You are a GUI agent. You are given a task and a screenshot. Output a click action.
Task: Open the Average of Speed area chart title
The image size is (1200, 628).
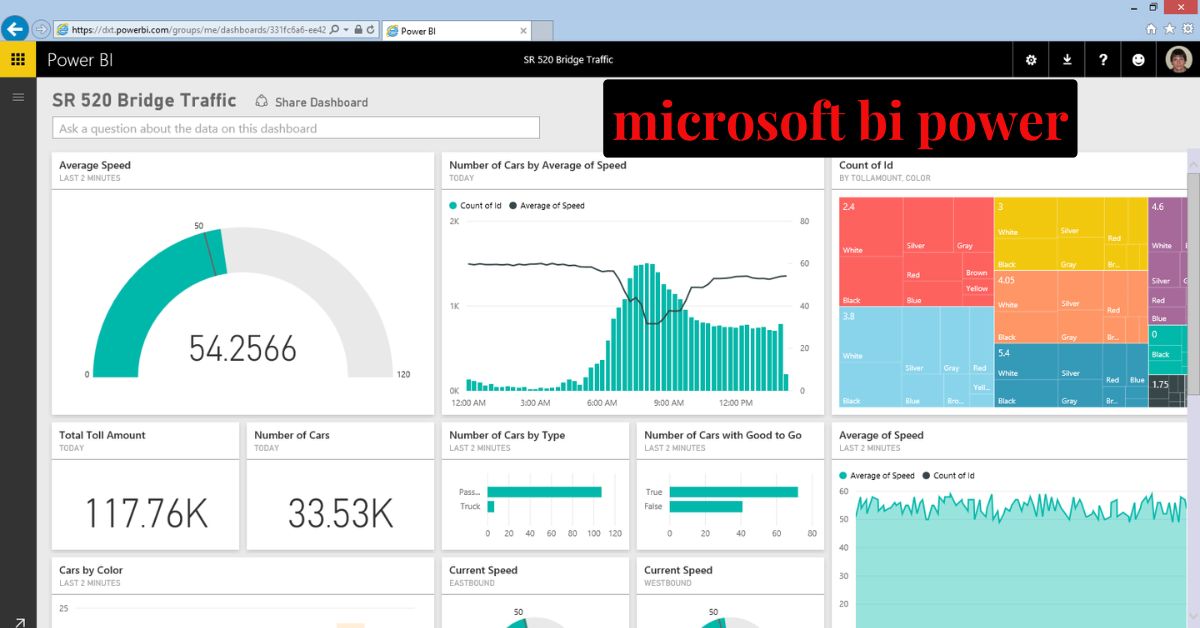coord(881,435)
